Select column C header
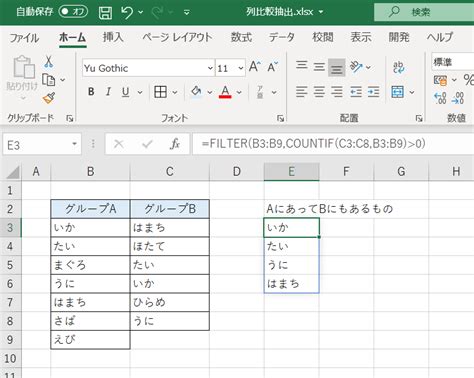The height and width of the screenshot is (378, 474). pos(170,172)
